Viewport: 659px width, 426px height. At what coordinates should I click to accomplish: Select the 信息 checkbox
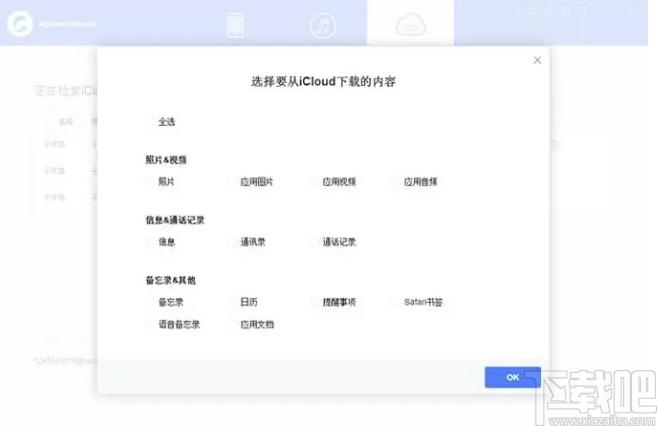[150, 242]
